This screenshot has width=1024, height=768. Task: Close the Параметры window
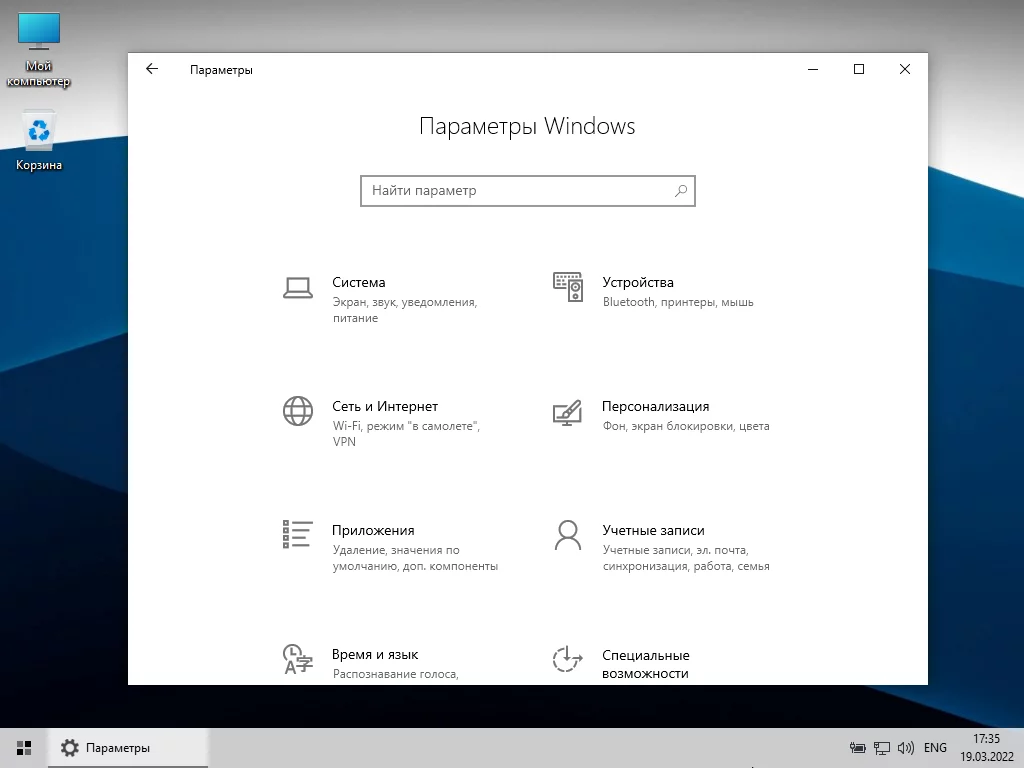904,69
